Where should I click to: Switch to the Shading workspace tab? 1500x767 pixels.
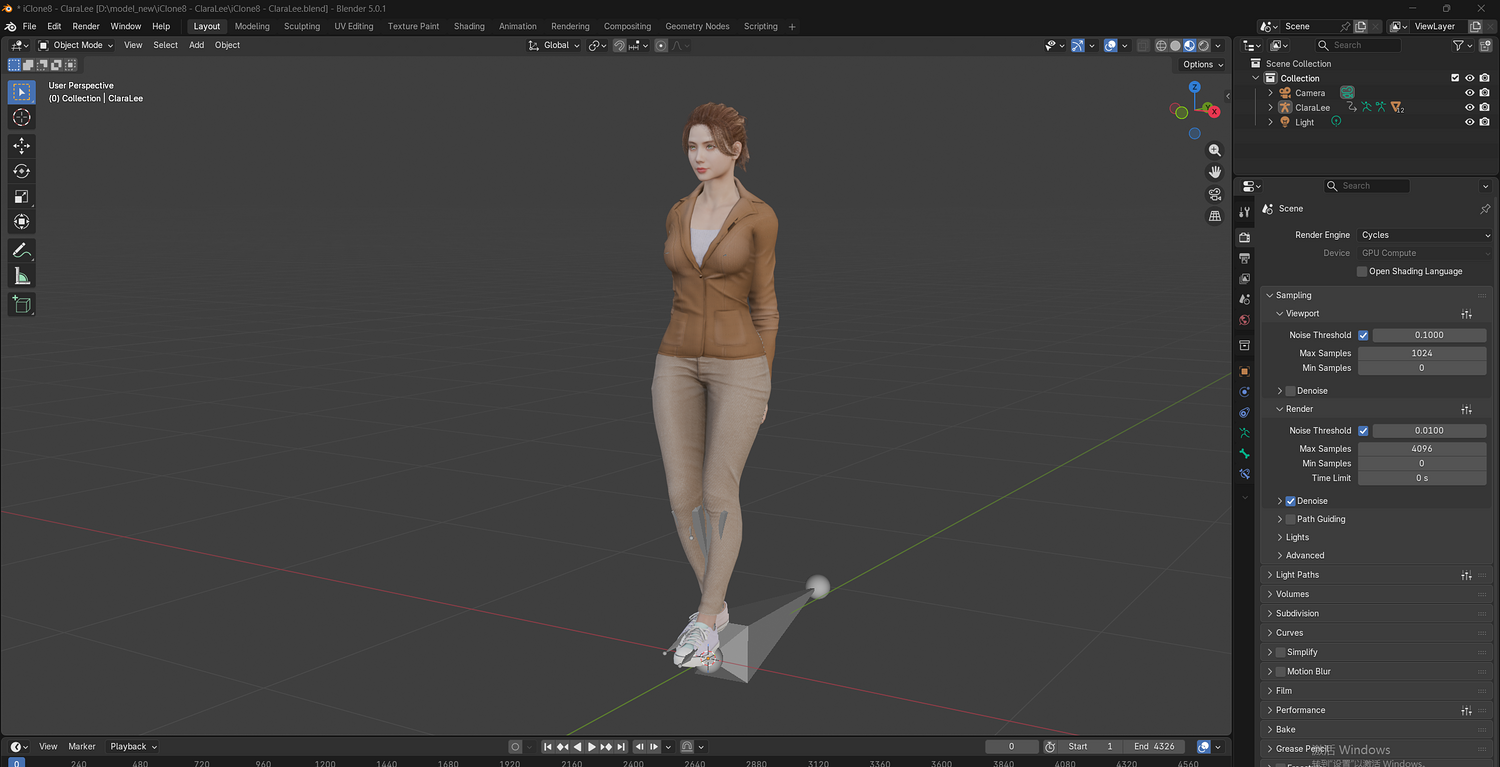[469, 26]
